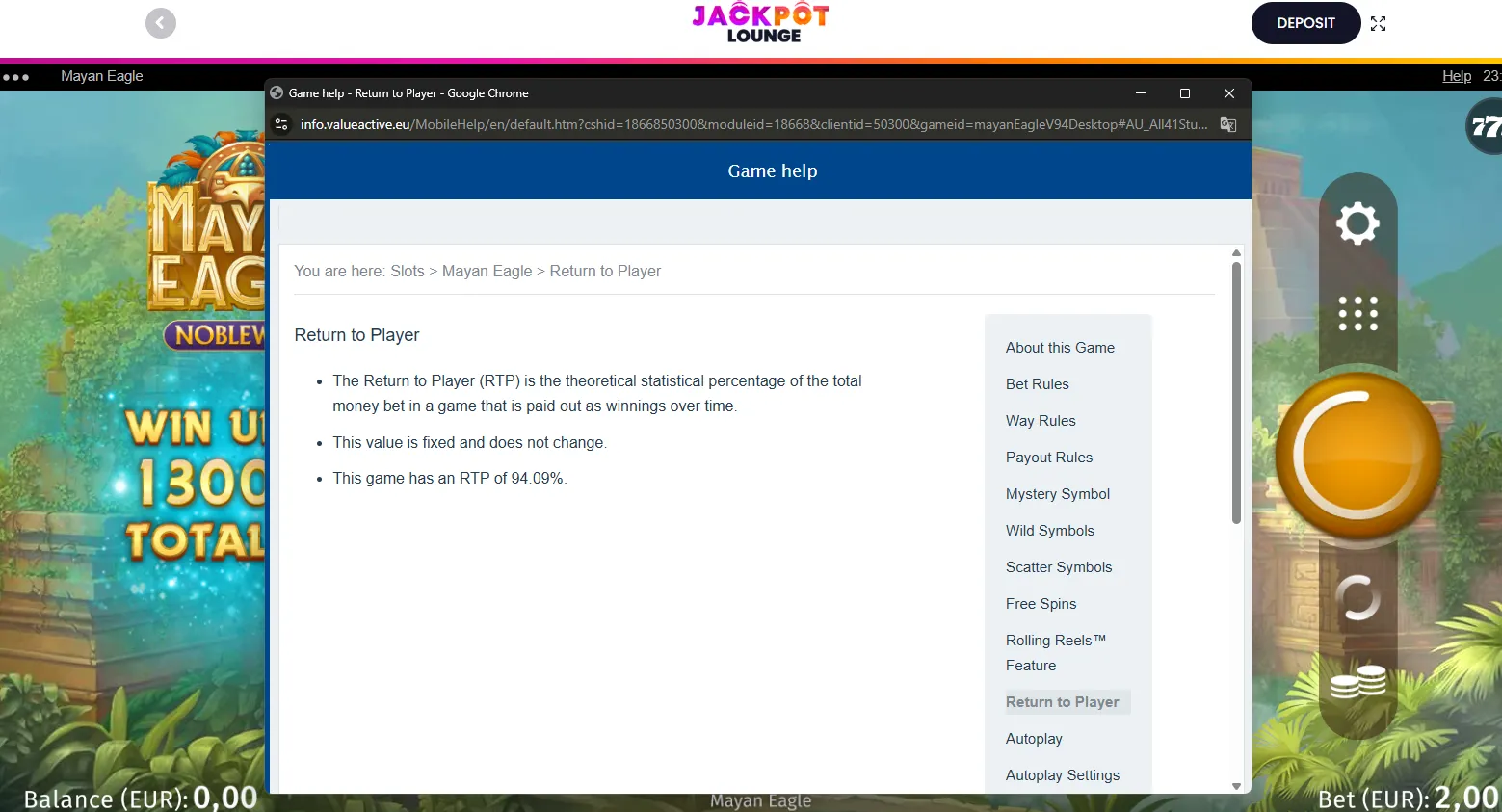Open game settings gear icon
1502x812 pixels.
point(1357,223)
